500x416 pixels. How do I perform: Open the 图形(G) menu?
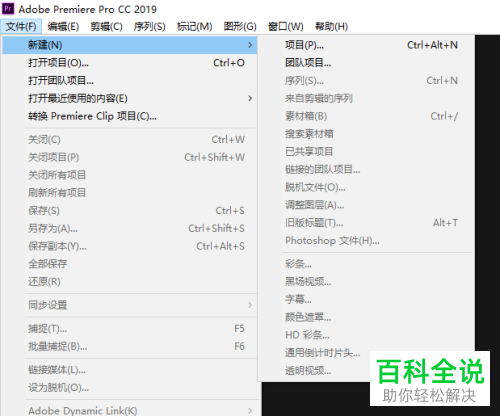click(240, 26)
